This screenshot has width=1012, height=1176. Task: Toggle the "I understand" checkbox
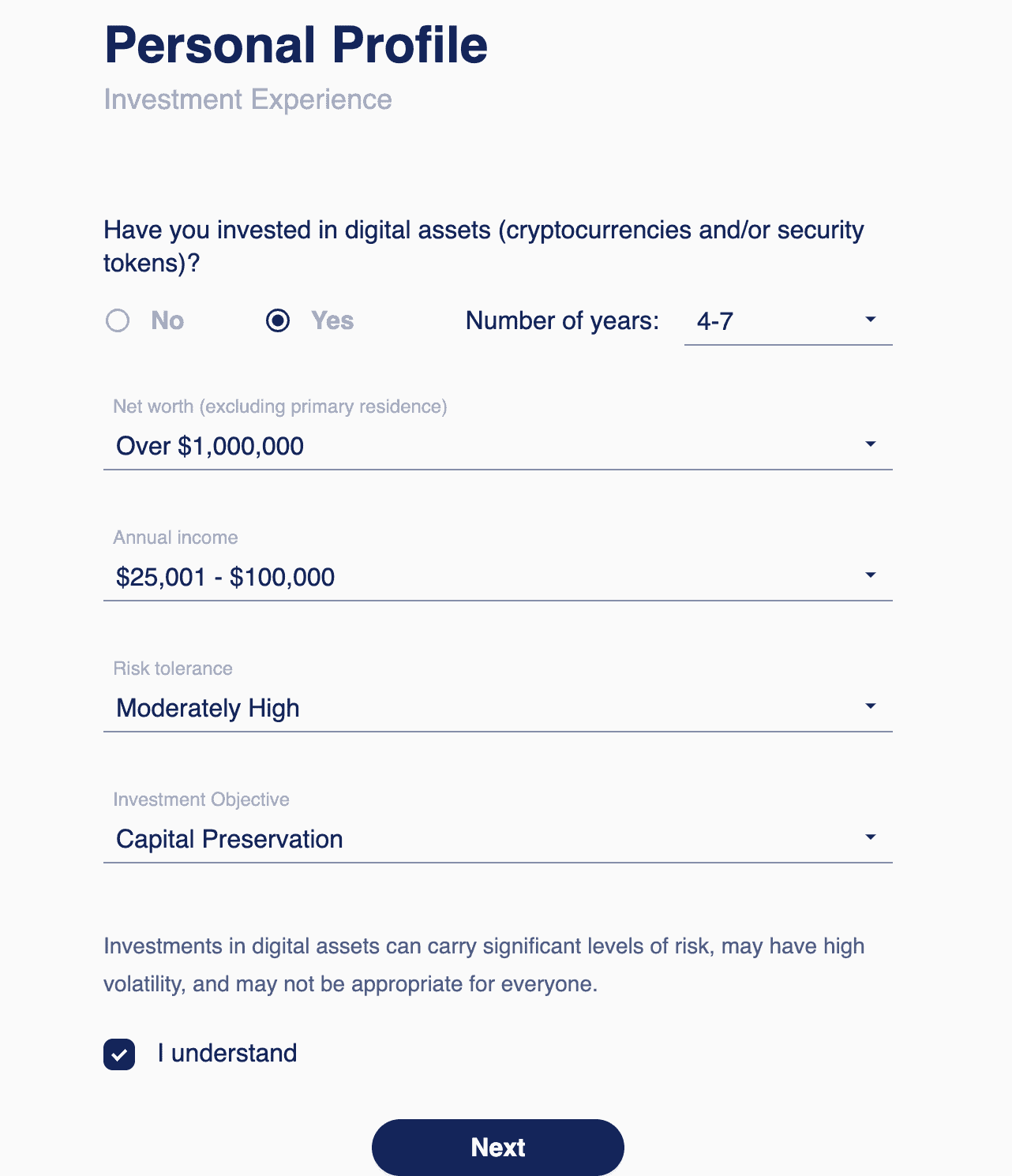(119, 1054)
